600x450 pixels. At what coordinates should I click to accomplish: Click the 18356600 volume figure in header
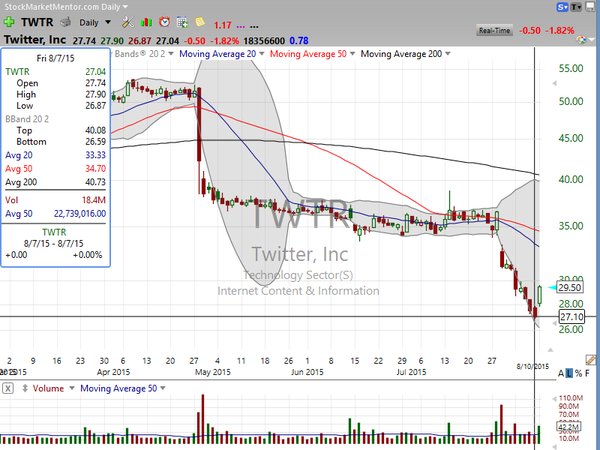pos(264,41)
